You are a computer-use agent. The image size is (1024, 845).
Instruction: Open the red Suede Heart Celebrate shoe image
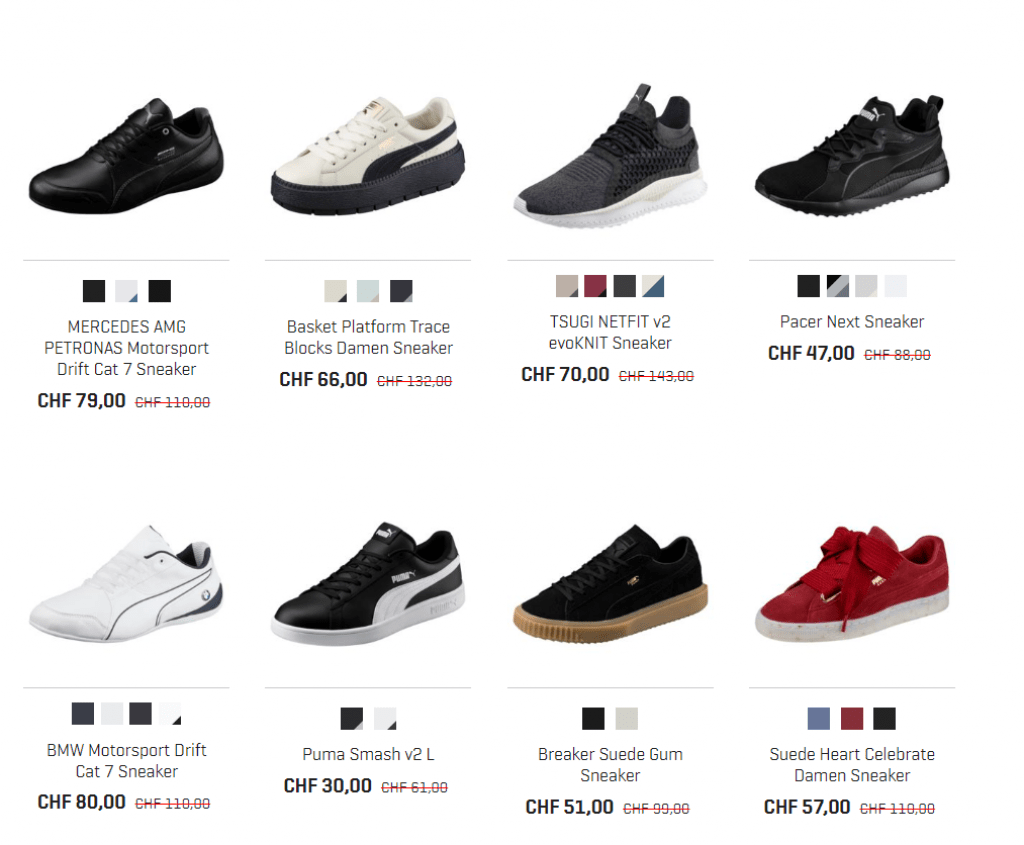(x=852, y=584)
